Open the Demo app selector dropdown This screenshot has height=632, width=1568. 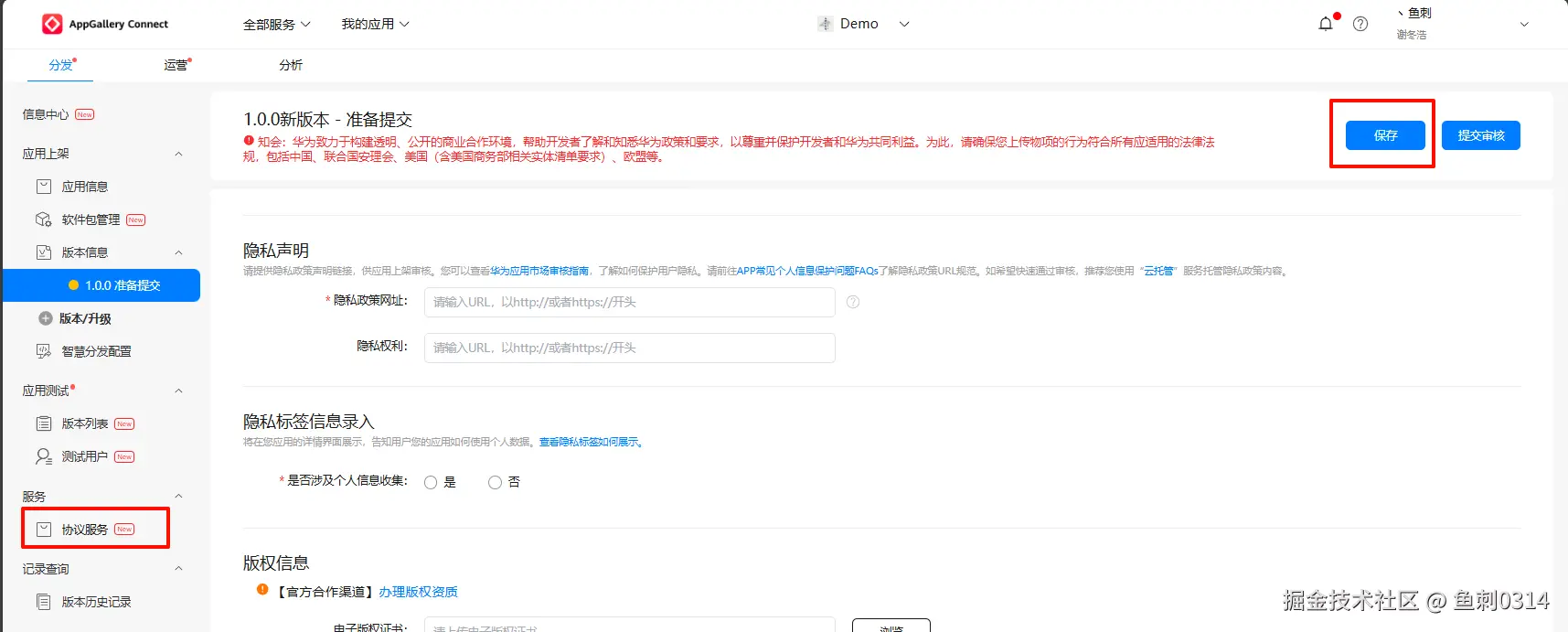tap(904, 24)
